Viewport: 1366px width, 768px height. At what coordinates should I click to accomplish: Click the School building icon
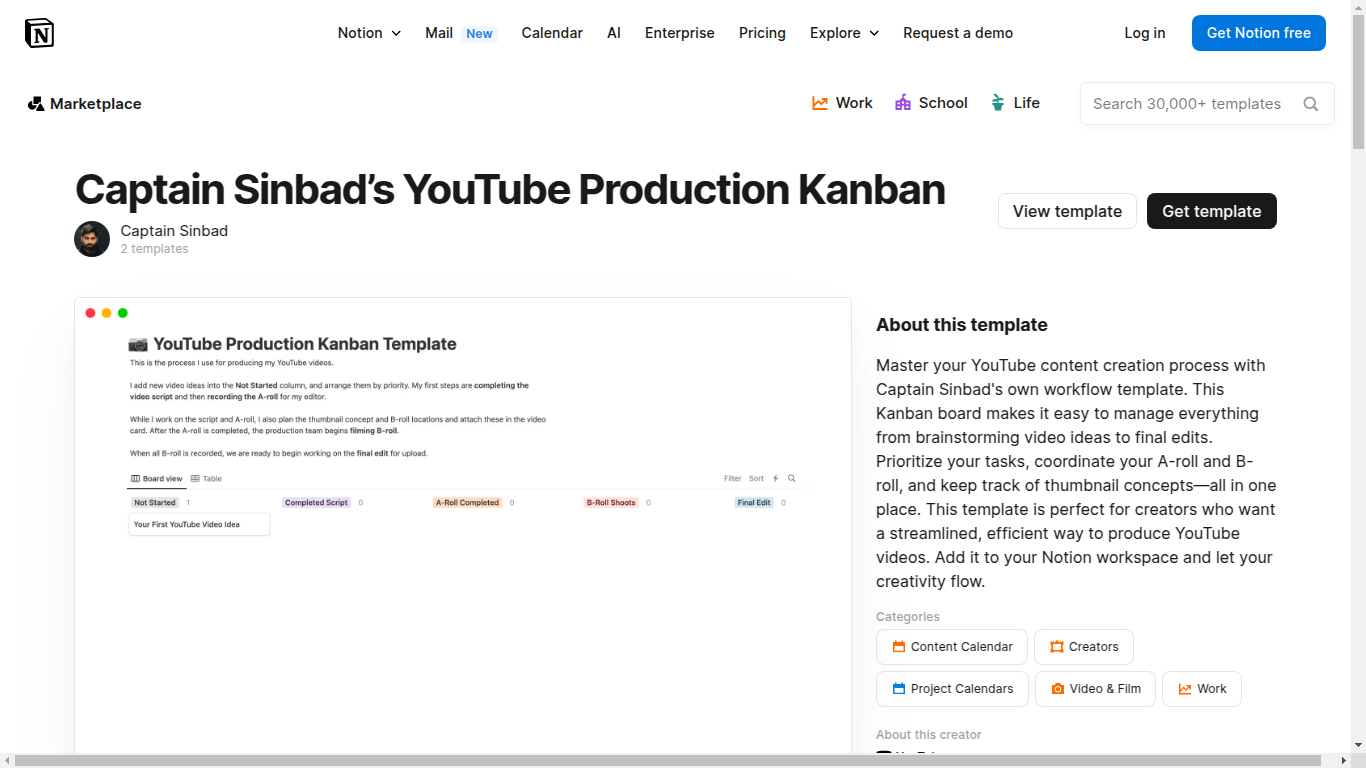[x=903, y=103]
